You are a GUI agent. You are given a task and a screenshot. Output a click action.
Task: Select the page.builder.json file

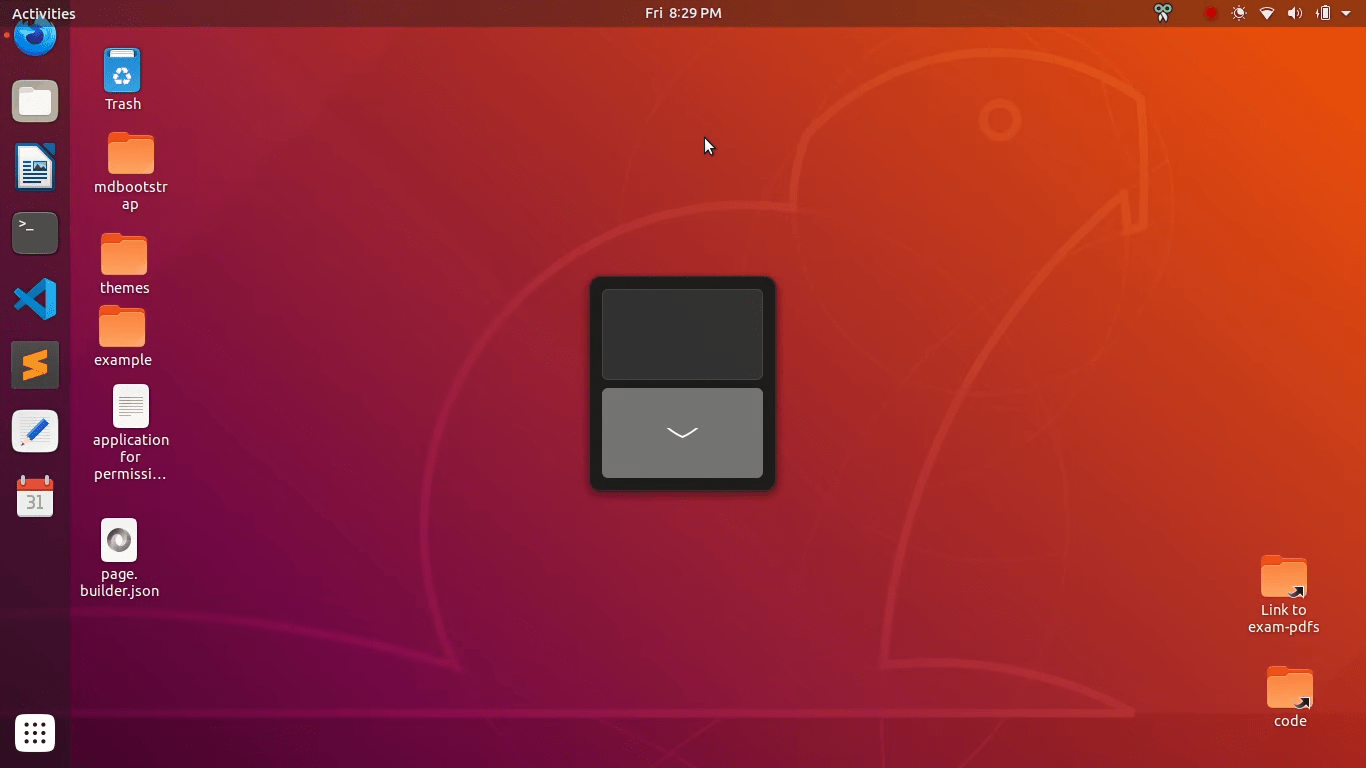[119, 539]
